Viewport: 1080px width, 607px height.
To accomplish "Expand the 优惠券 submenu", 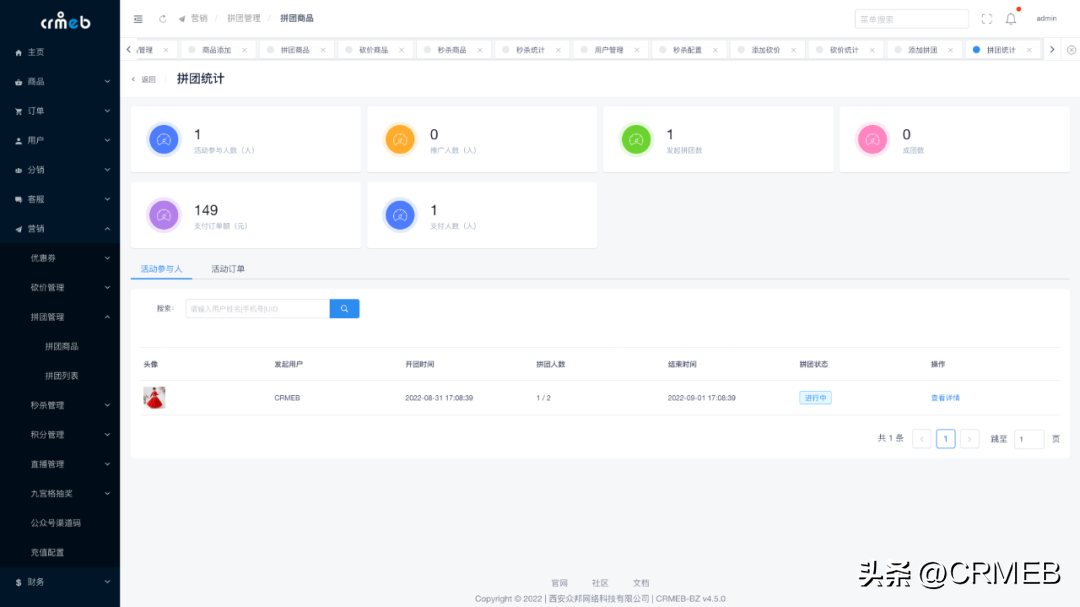I will pyautogui.click(x=60, y=258).
